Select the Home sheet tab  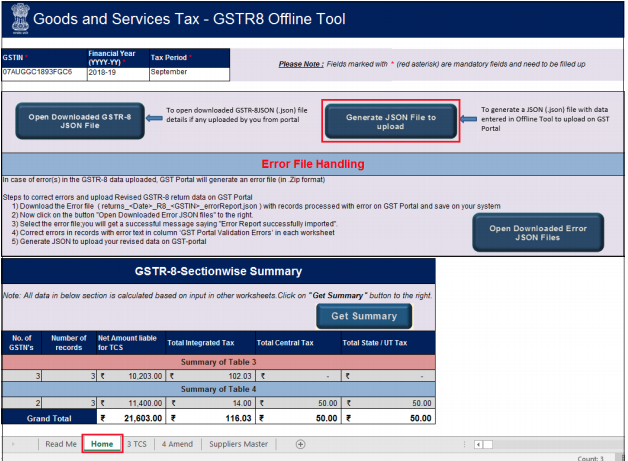pos(102,444)
